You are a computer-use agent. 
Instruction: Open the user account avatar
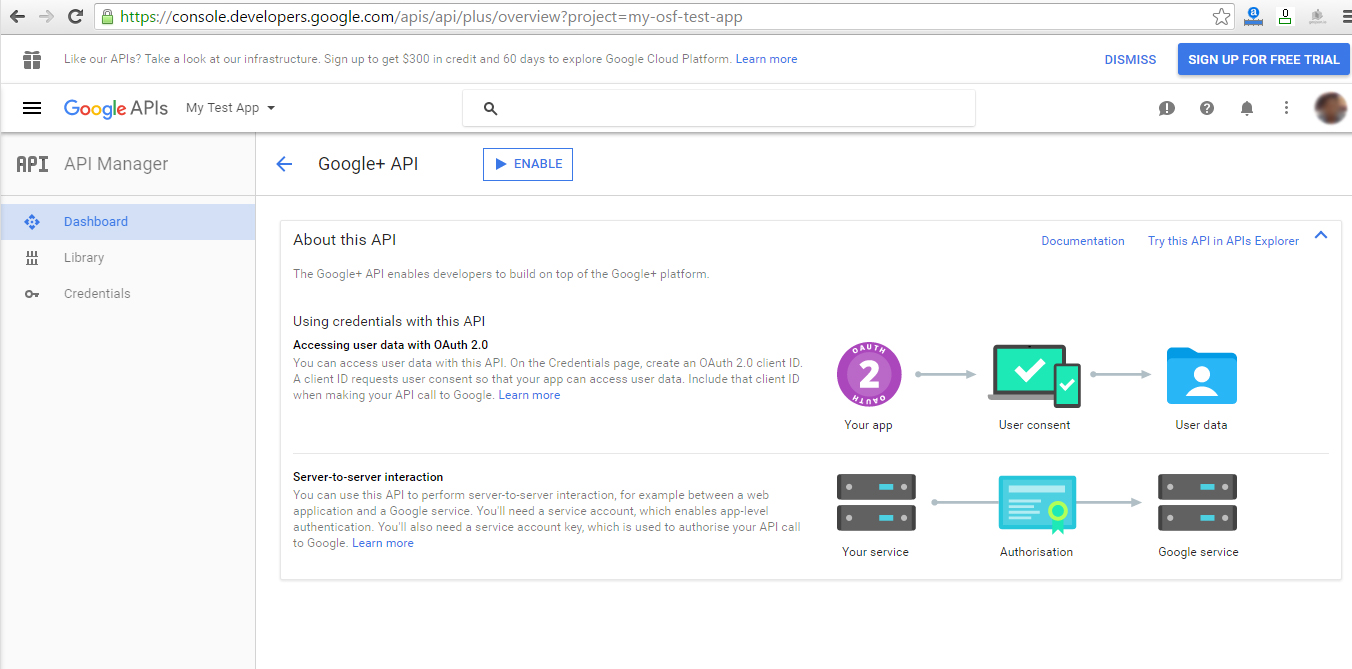[1331, 108]
